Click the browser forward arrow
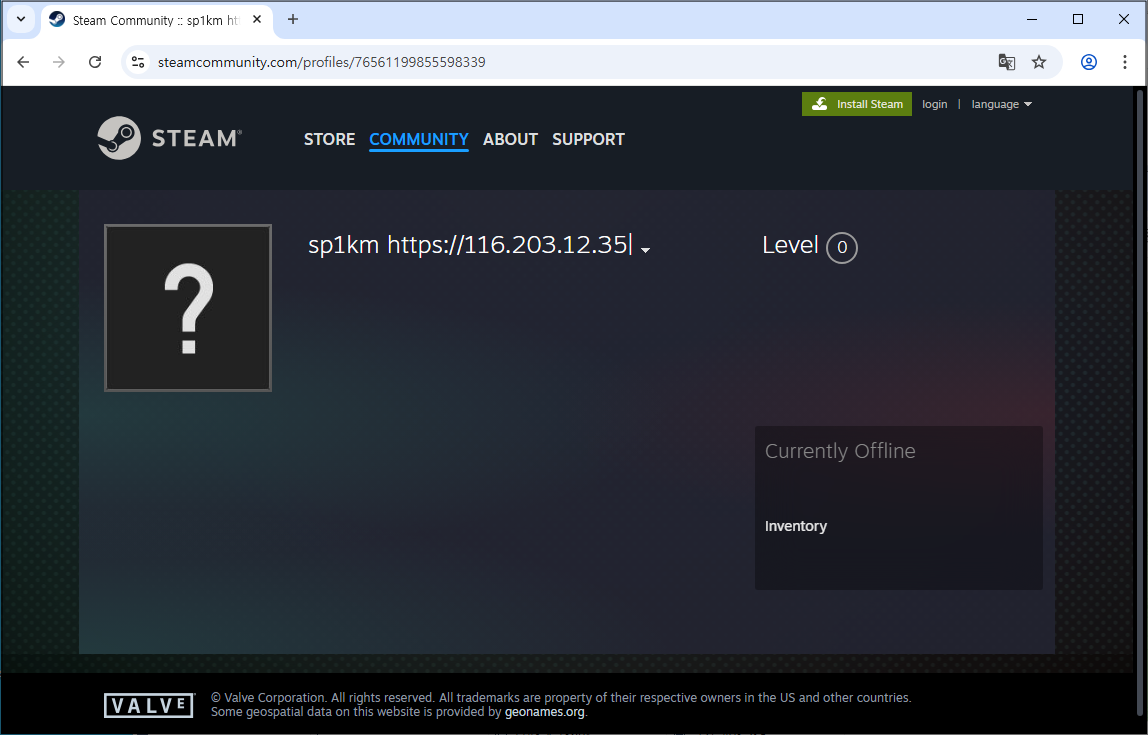Image resolution: width=1148 pixels, height=735 pixels. [59, 62]
